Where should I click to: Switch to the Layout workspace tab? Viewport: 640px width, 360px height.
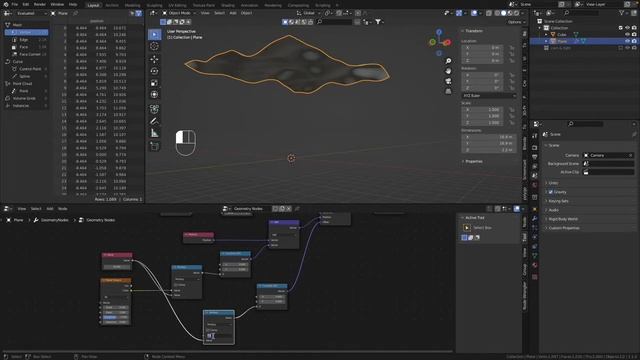[93, 5]
